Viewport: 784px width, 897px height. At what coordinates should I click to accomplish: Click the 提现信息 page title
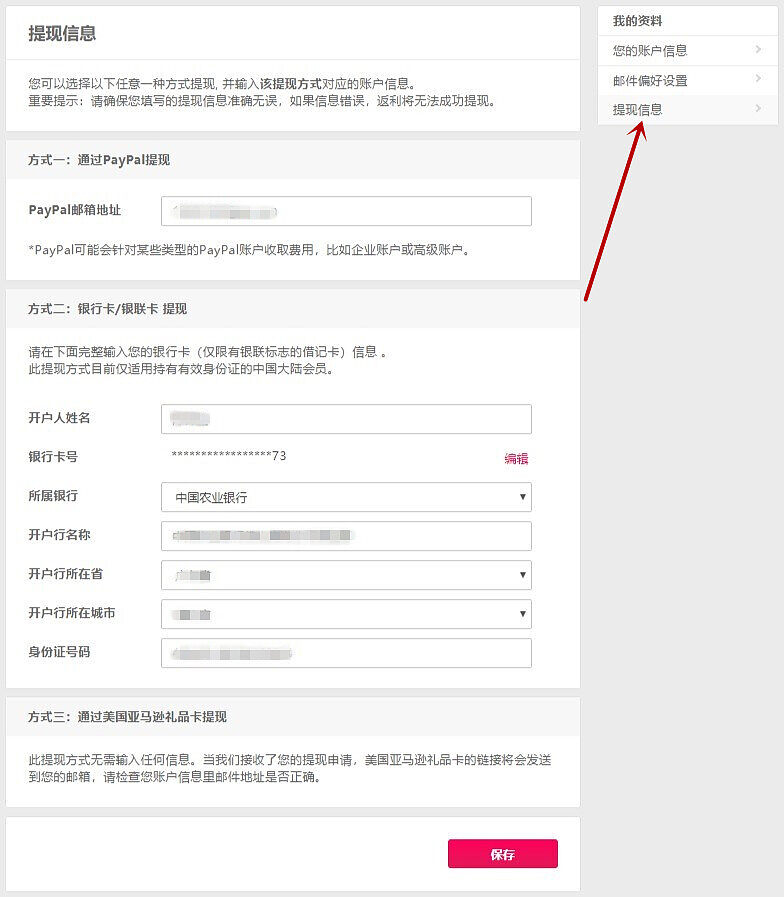tap(62, 33)
